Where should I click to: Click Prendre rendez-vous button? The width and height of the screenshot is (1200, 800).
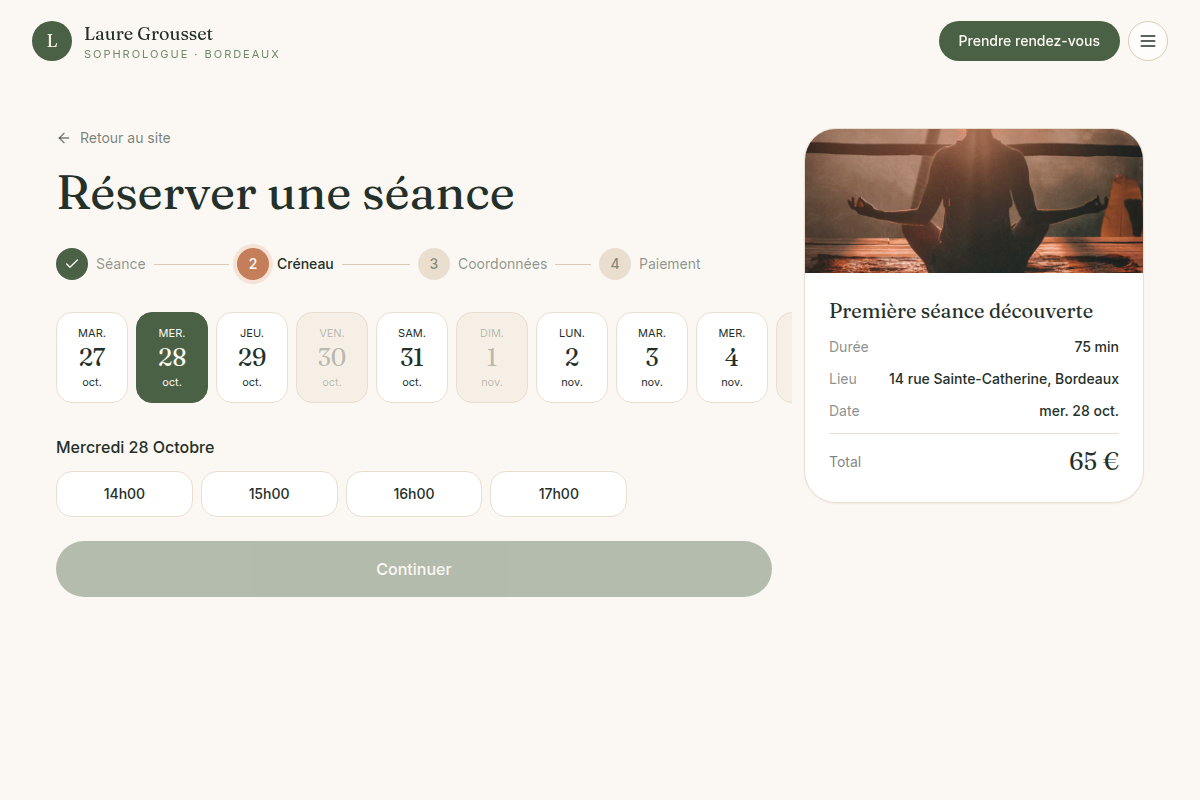point(1029,41)
